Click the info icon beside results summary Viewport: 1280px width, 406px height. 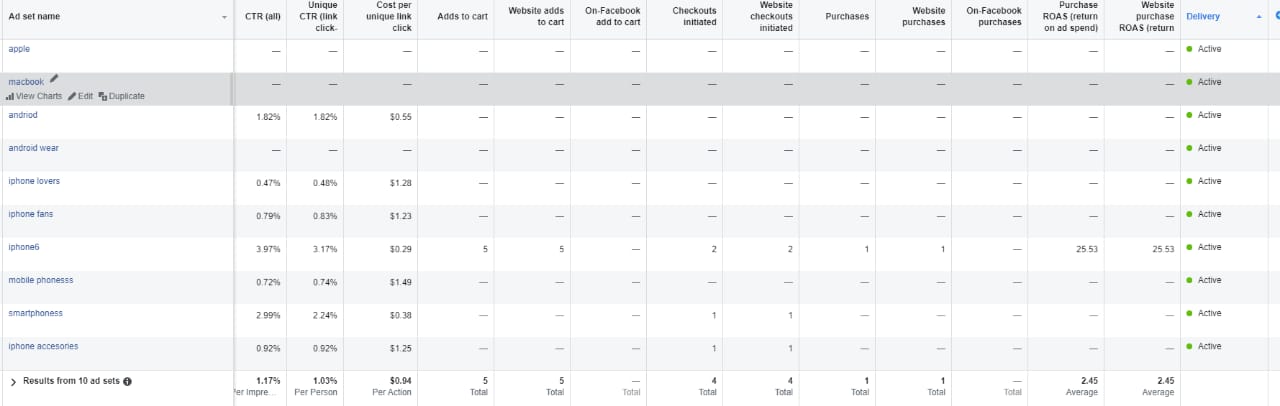127,381
